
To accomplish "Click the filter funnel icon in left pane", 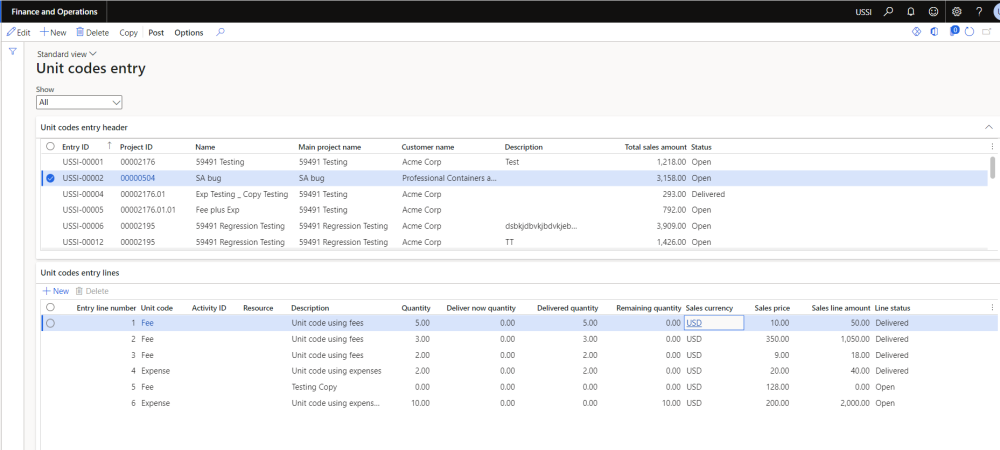I will point(12,51).
